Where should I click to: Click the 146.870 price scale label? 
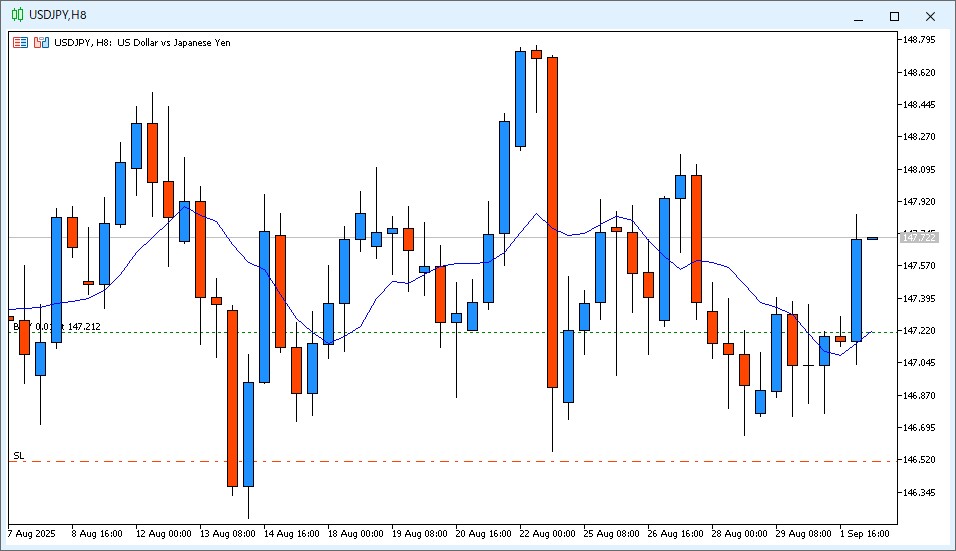click(x=919, y=396)
